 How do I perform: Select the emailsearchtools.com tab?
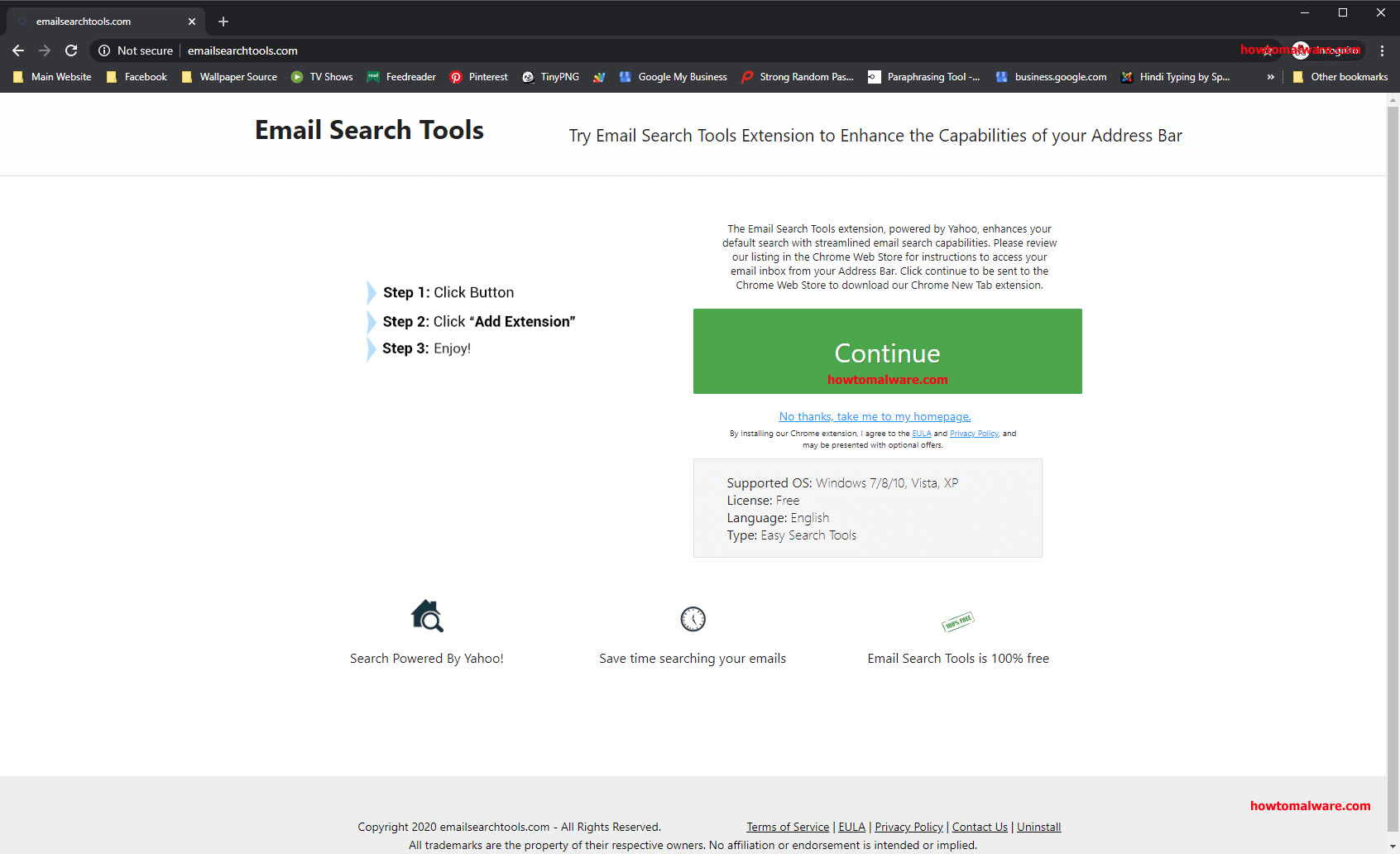(104, 22)
